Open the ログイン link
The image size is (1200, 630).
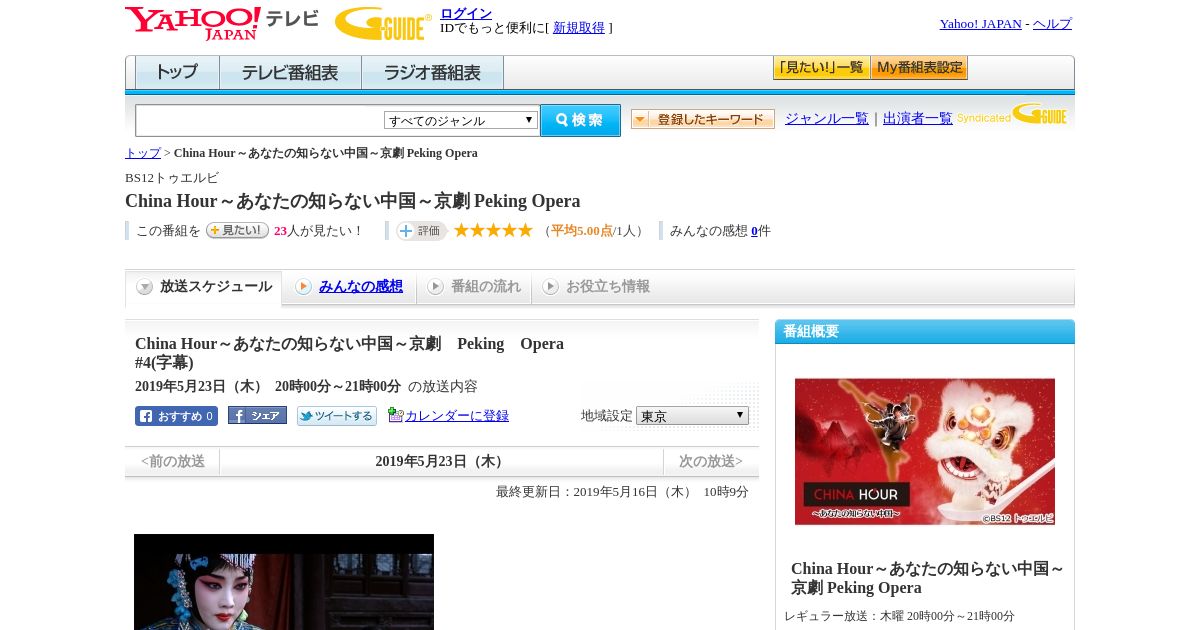coord(466,13)
